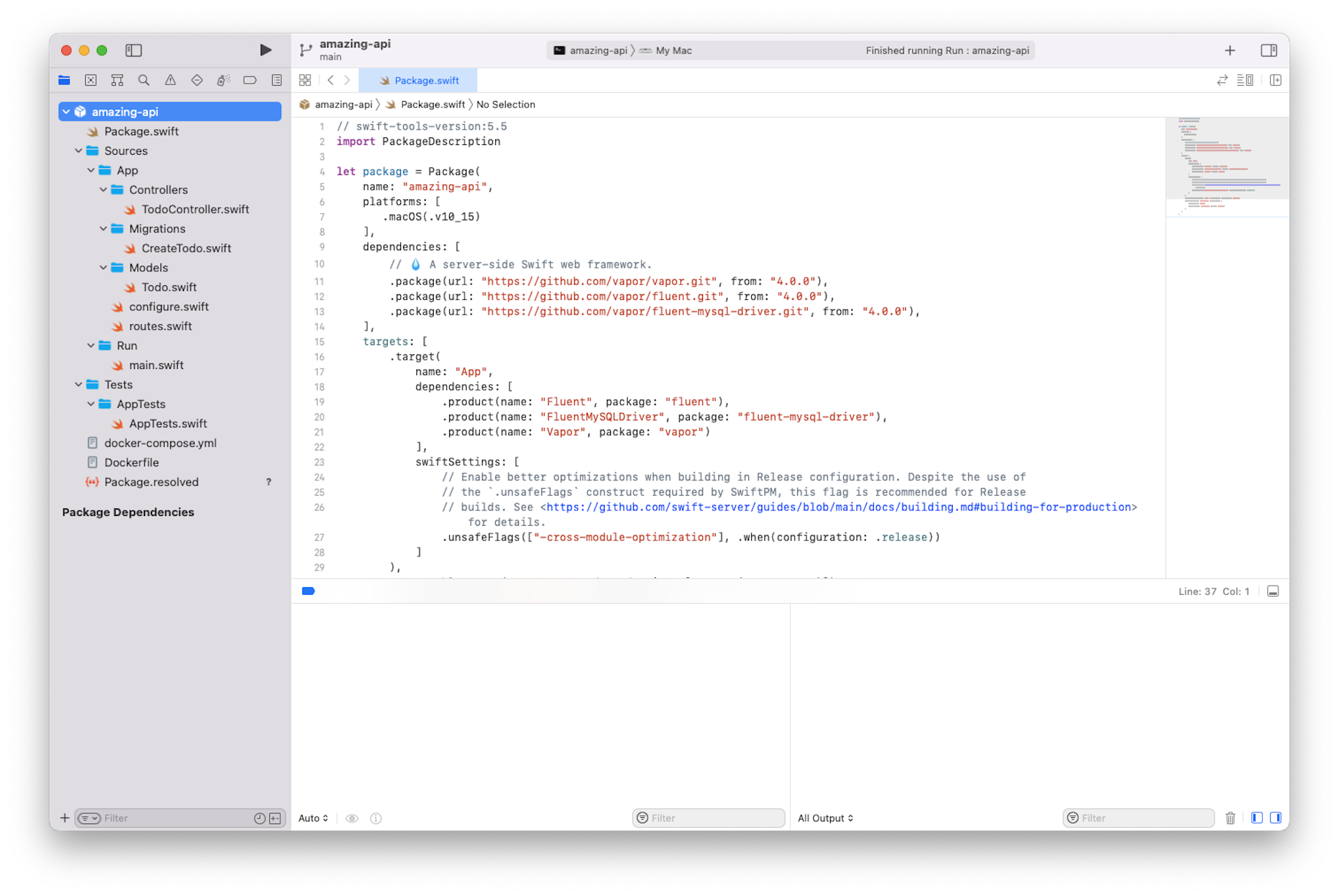1339x896 pixels.
Task: Open the Auto variables scope dropdown
Action: (x=312, y=818)
